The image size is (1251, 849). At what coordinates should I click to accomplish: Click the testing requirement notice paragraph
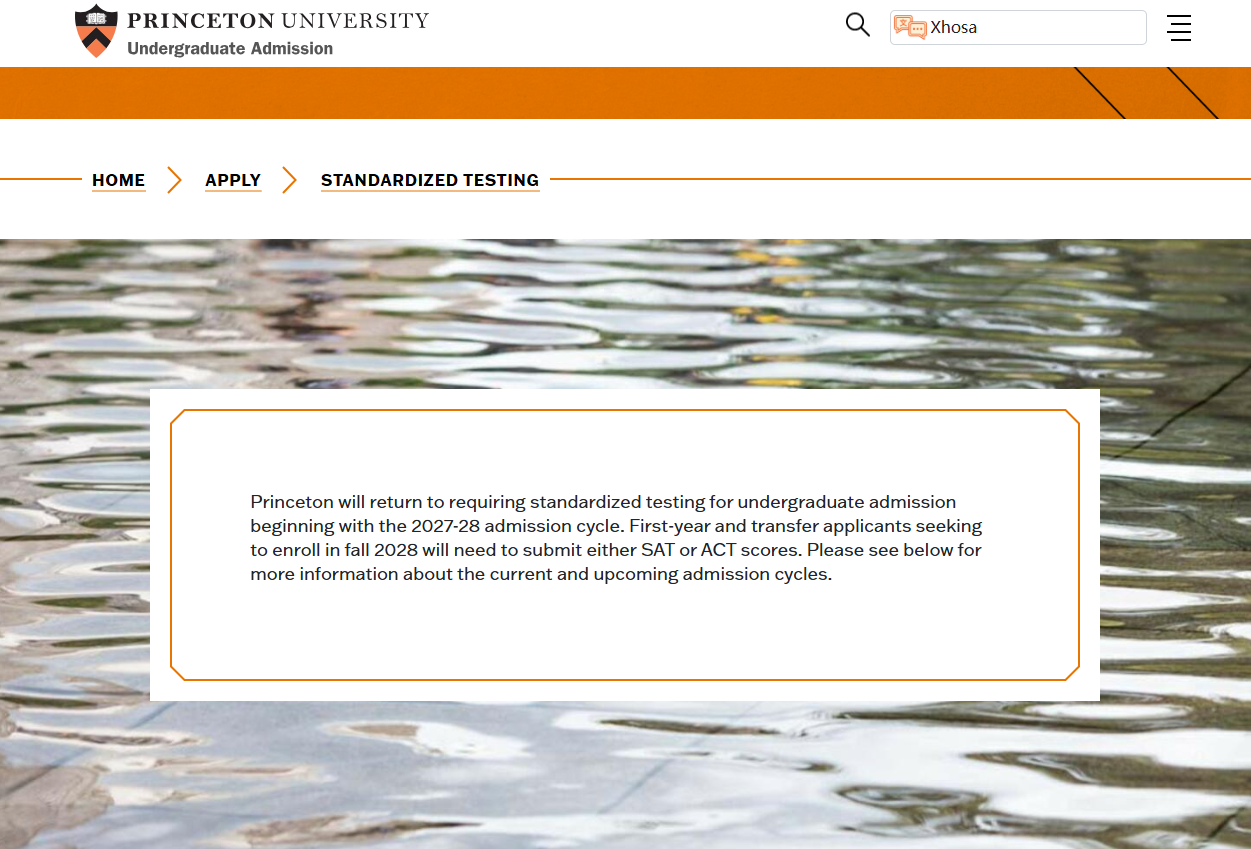click(616, 538)
